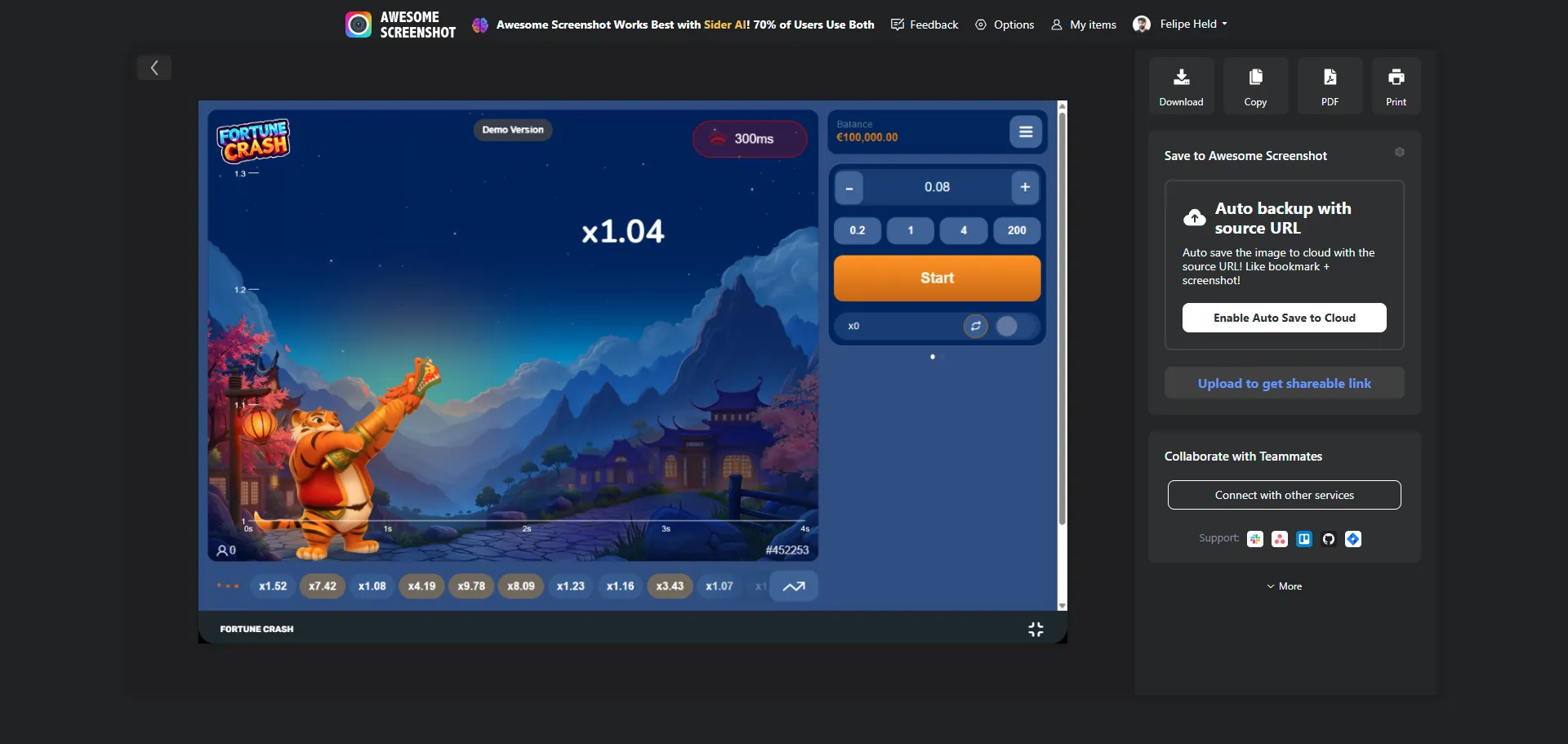This screenshot has height=744, width=1568.
Task: Click the Slack support icon
Action: point(1255,539)
